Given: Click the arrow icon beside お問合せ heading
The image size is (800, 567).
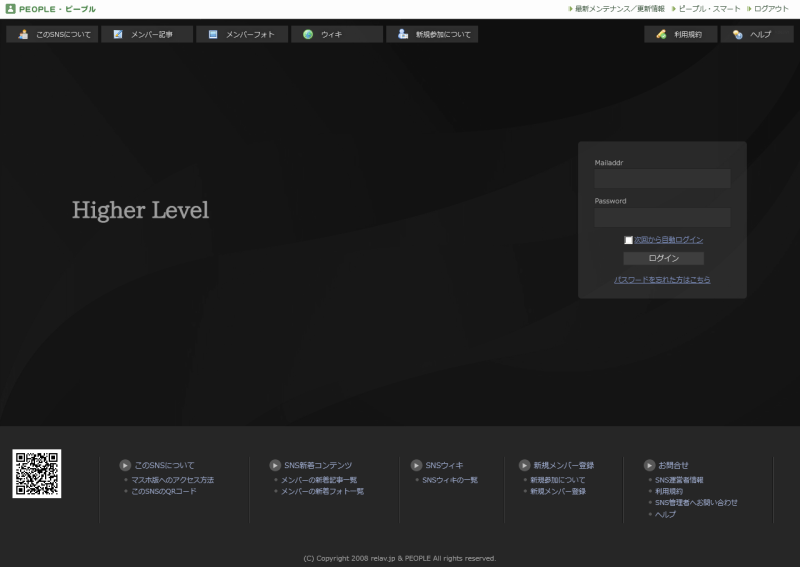Looking at the screenshot, I should pyautogui.click(x=649, y=465).
